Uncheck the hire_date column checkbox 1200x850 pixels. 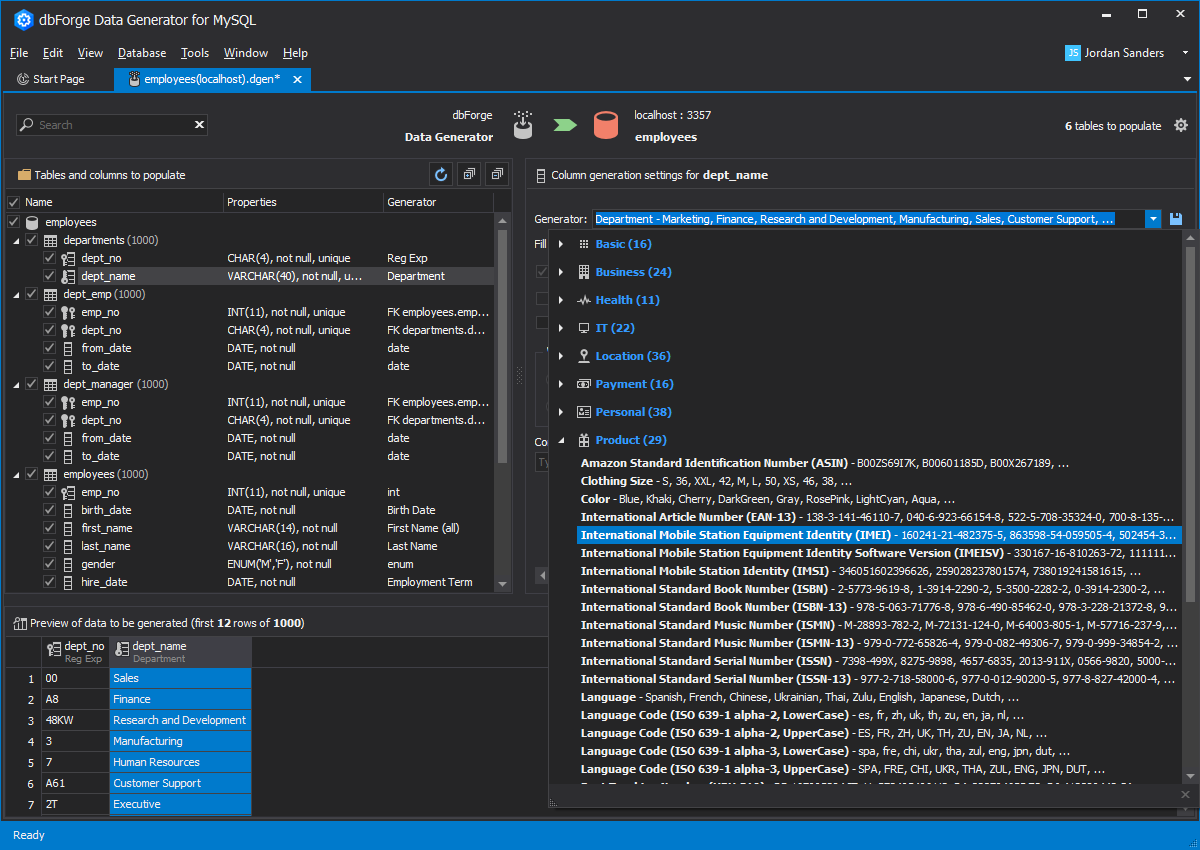50,582
